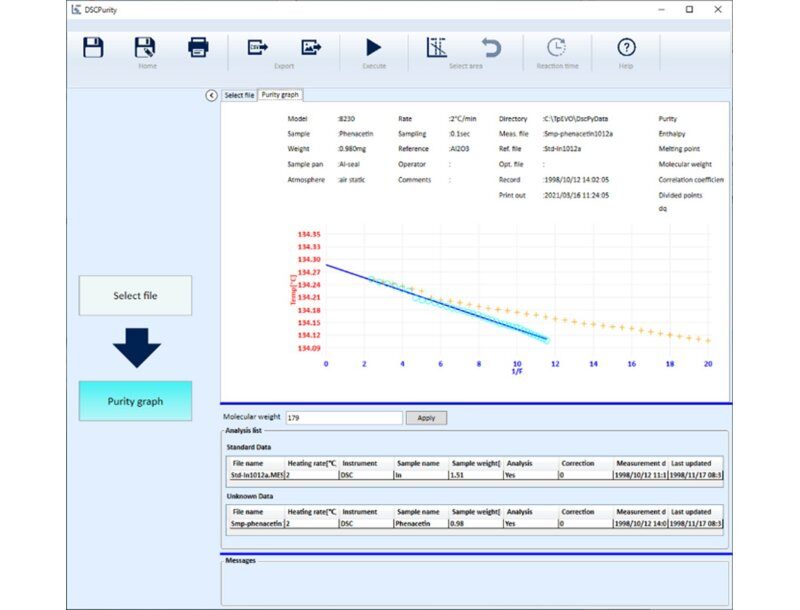Screen dimensions: 800x610
Task: Select the Smp-phenacetin unknown data row
Action: pos(257,523)
